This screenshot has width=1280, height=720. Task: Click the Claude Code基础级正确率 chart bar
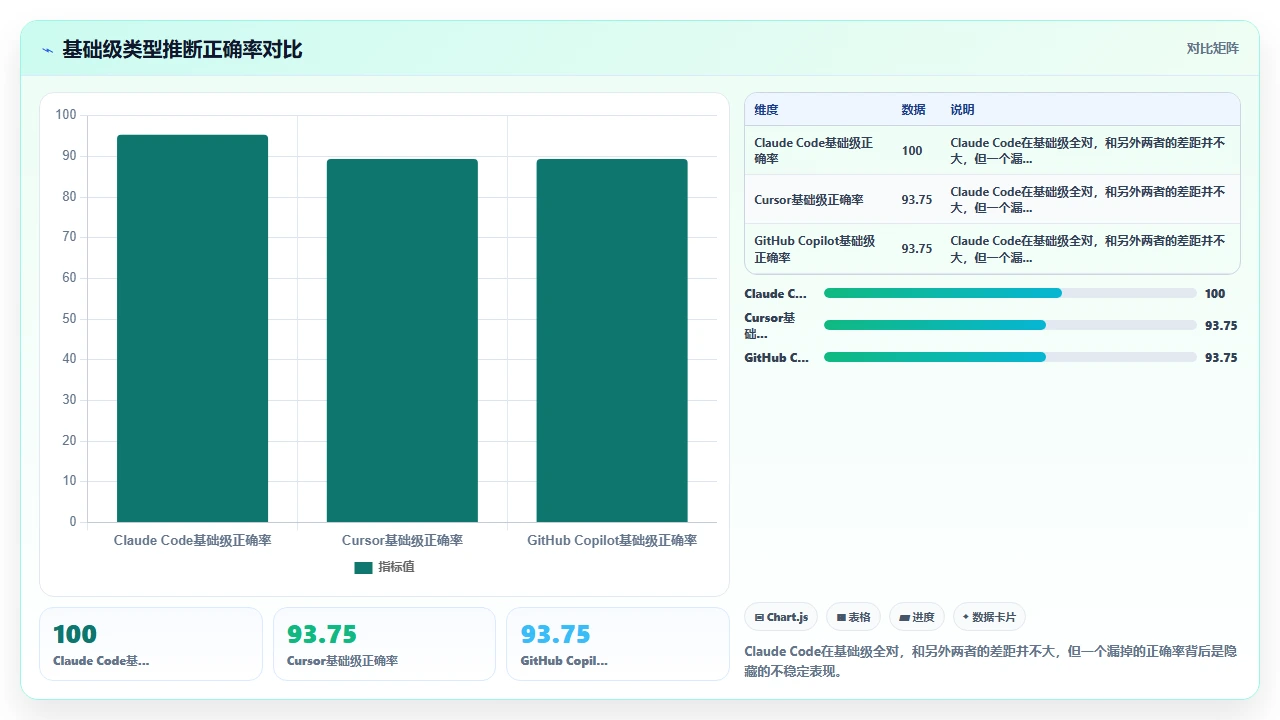coord(192,328)
